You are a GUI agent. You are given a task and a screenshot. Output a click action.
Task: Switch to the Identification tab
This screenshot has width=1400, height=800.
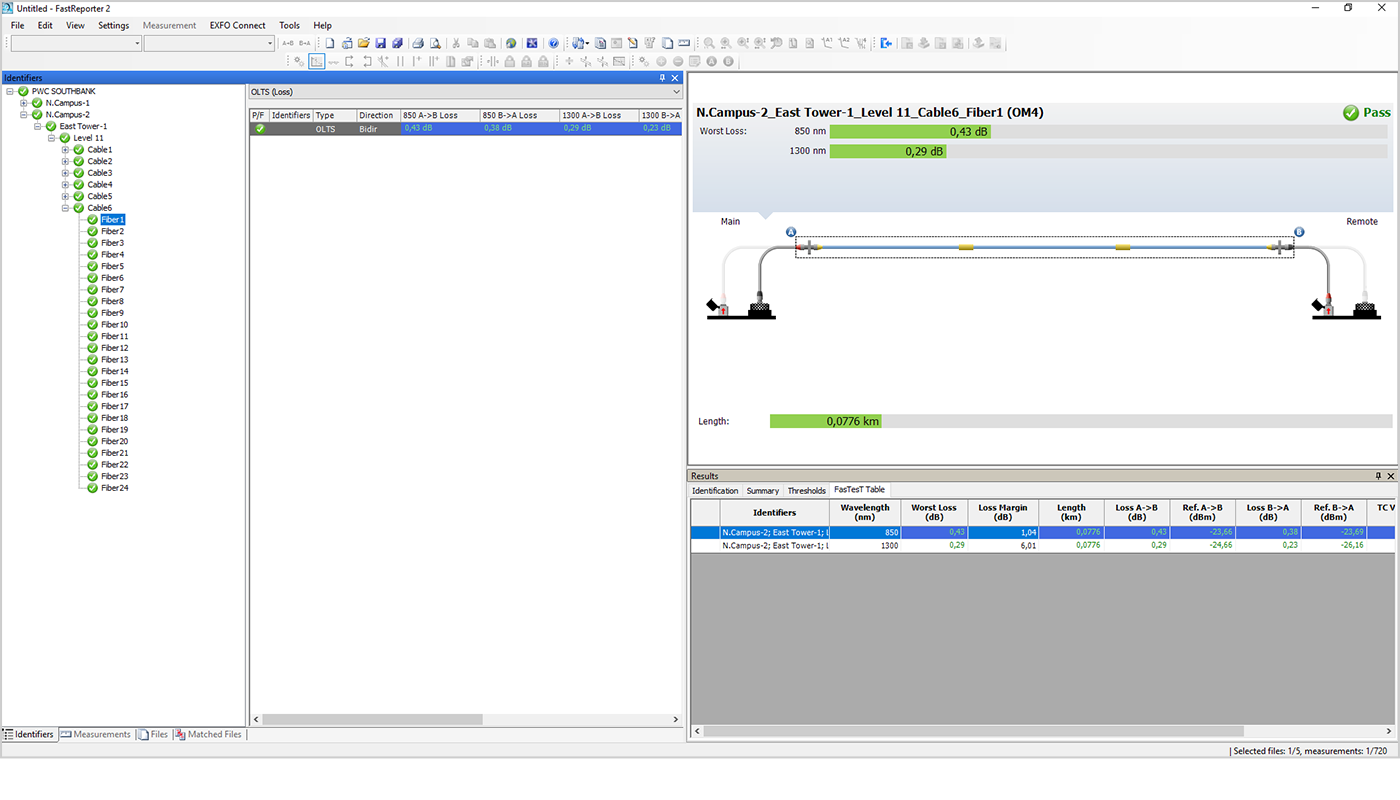coord(715,490)
